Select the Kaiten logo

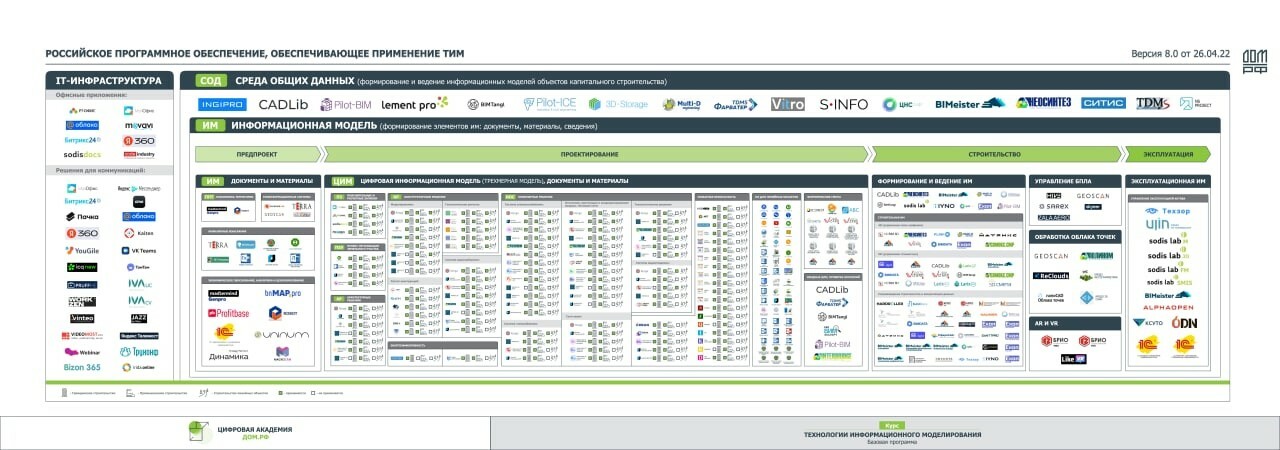(x=139, y=233)
